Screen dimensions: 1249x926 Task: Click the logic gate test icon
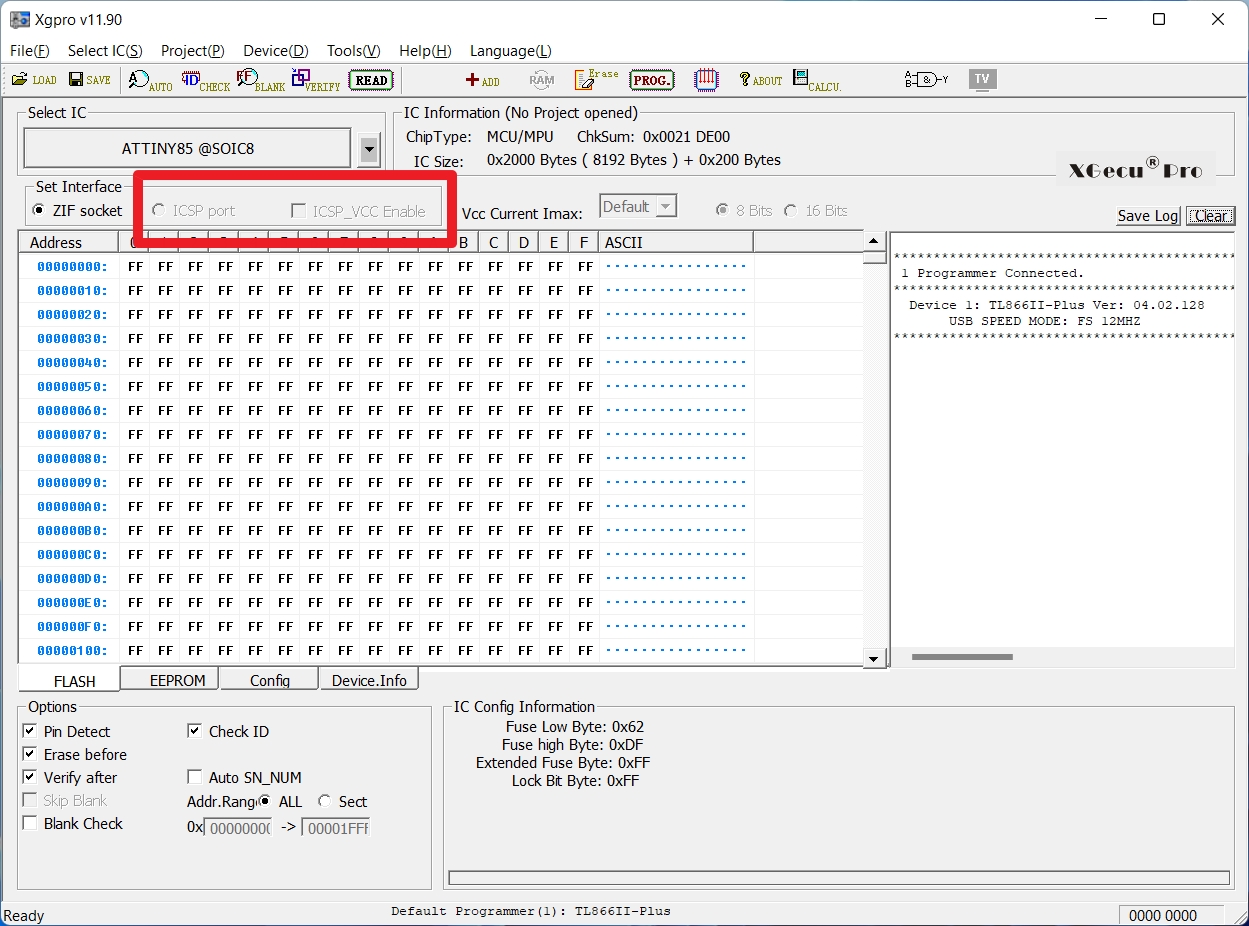click(x=925, y=80)
